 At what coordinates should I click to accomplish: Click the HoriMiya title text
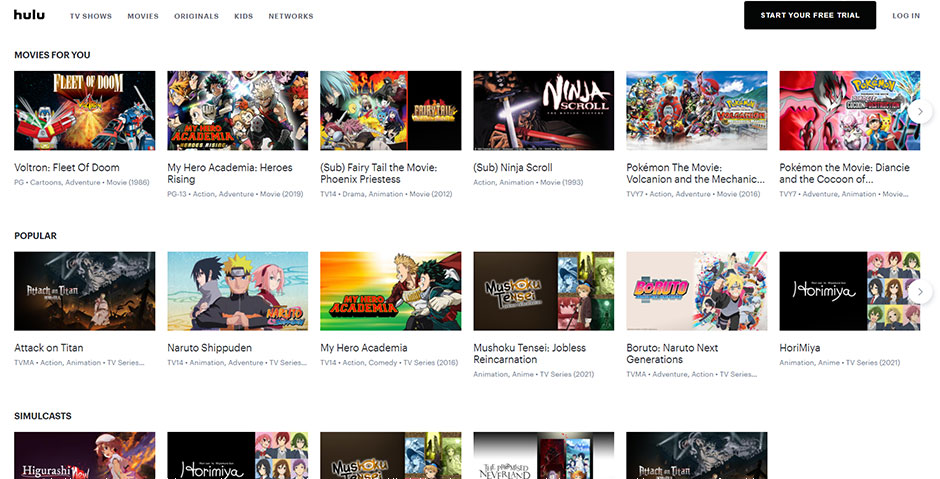800,348
